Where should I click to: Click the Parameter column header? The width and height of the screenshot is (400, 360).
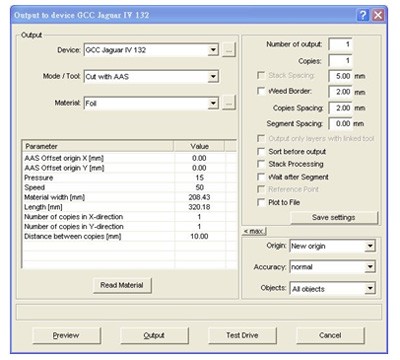coord(98,146)
